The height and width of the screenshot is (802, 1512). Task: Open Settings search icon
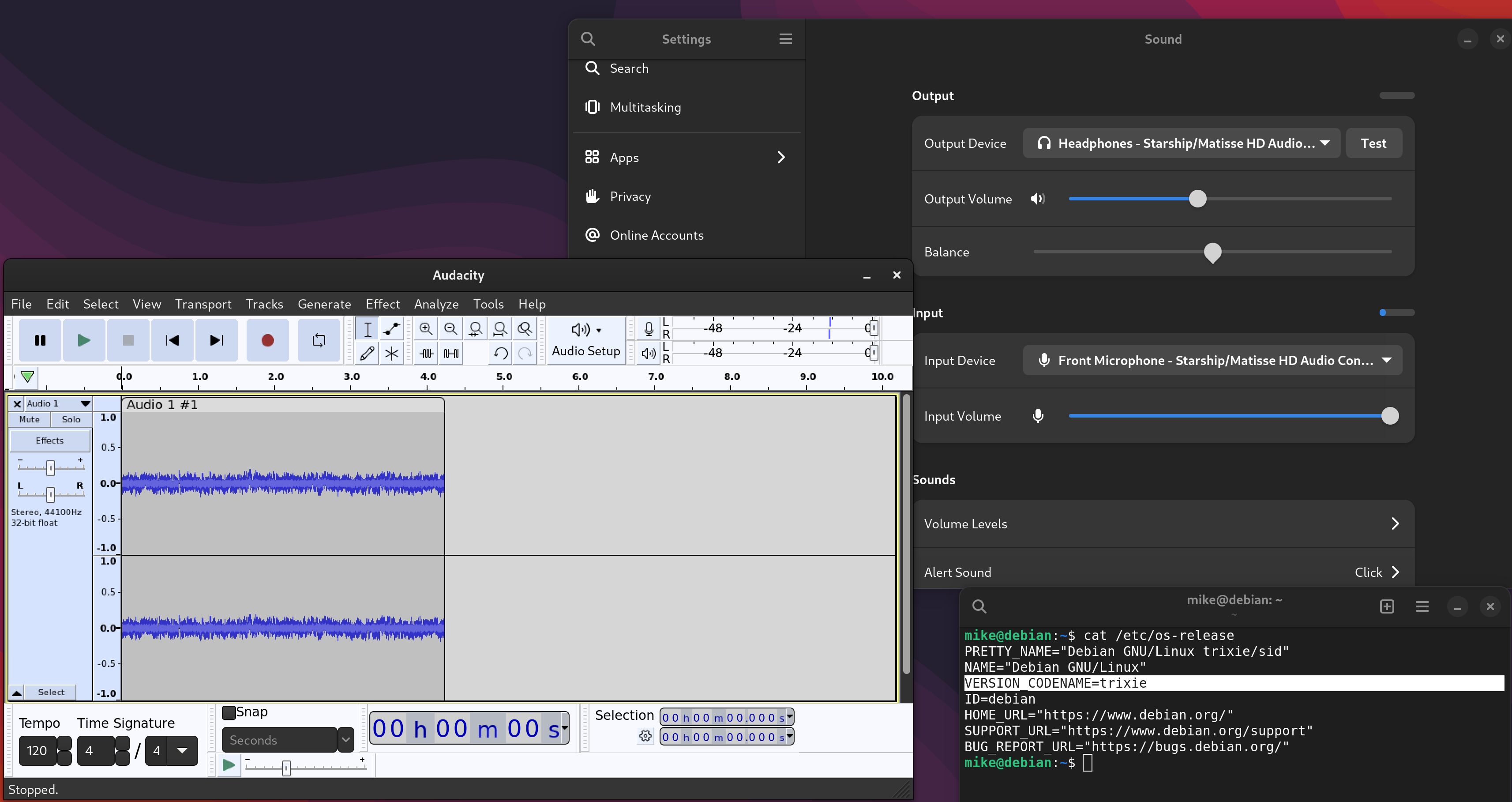point(588,39)
